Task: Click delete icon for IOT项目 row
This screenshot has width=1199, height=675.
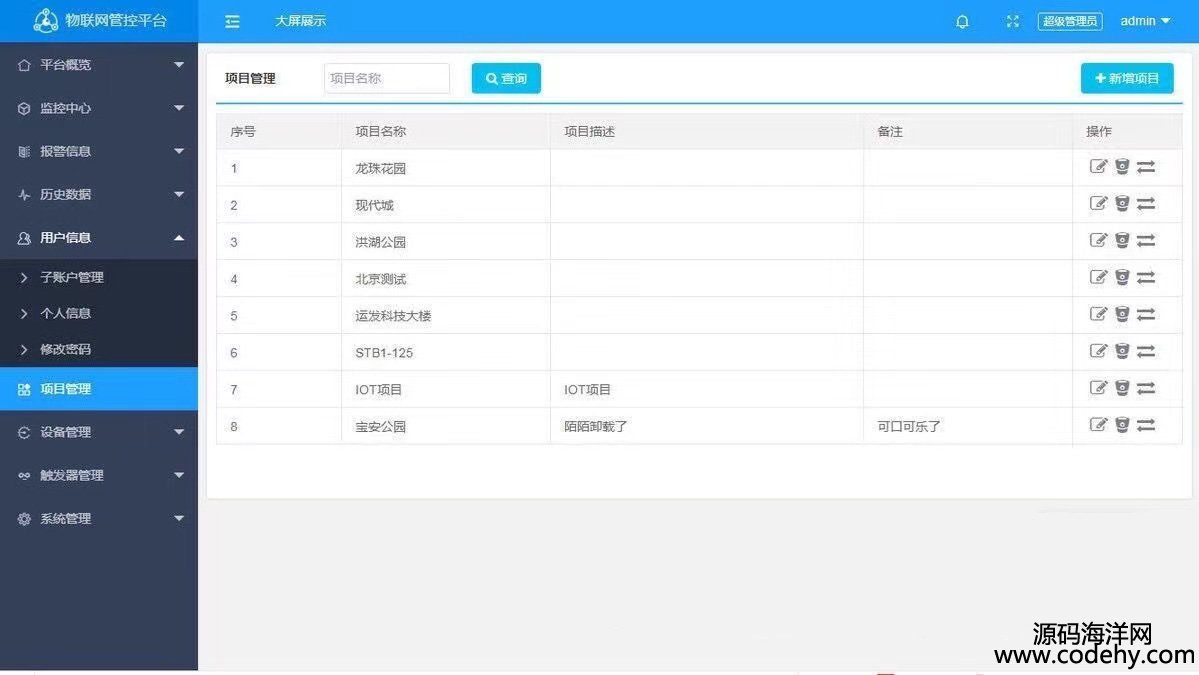Action: 1122,388
